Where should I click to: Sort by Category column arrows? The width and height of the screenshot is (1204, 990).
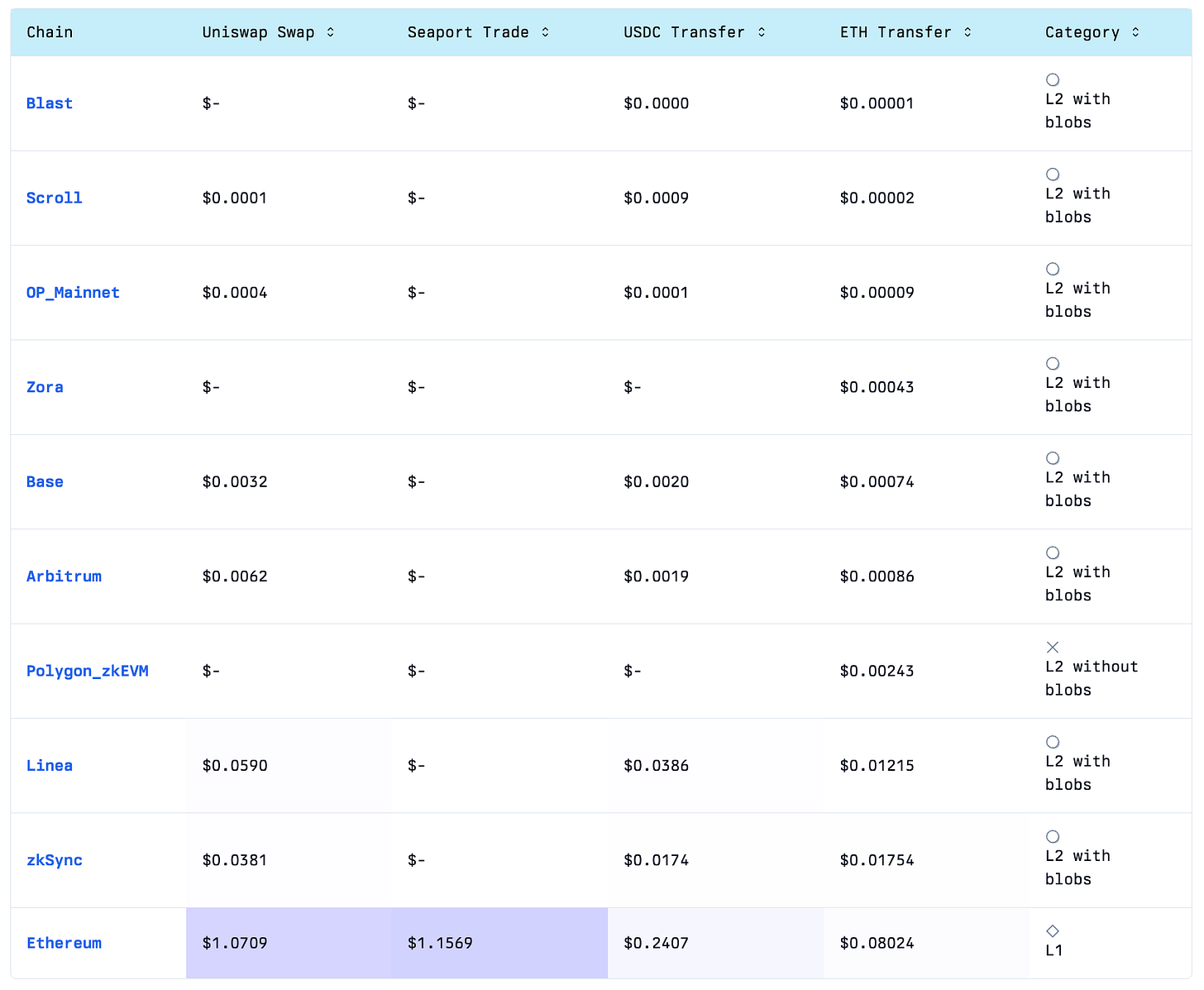pos(1135,32)
